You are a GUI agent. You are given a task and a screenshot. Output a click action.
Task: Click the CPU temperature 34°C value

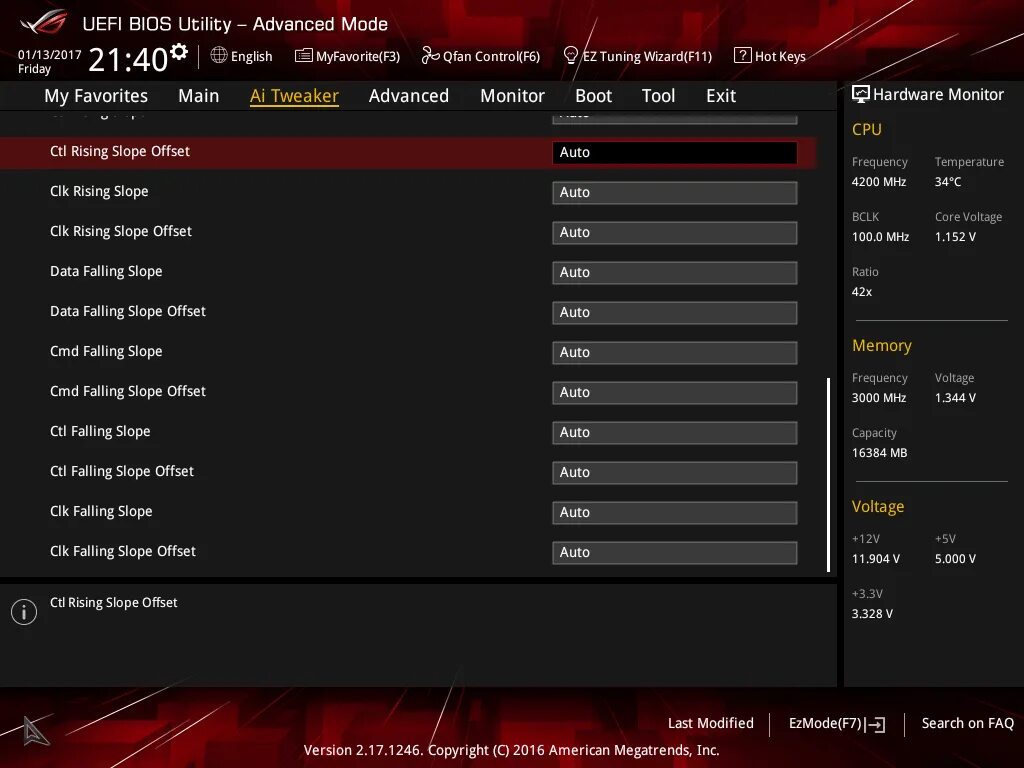[x=948, y=182]
